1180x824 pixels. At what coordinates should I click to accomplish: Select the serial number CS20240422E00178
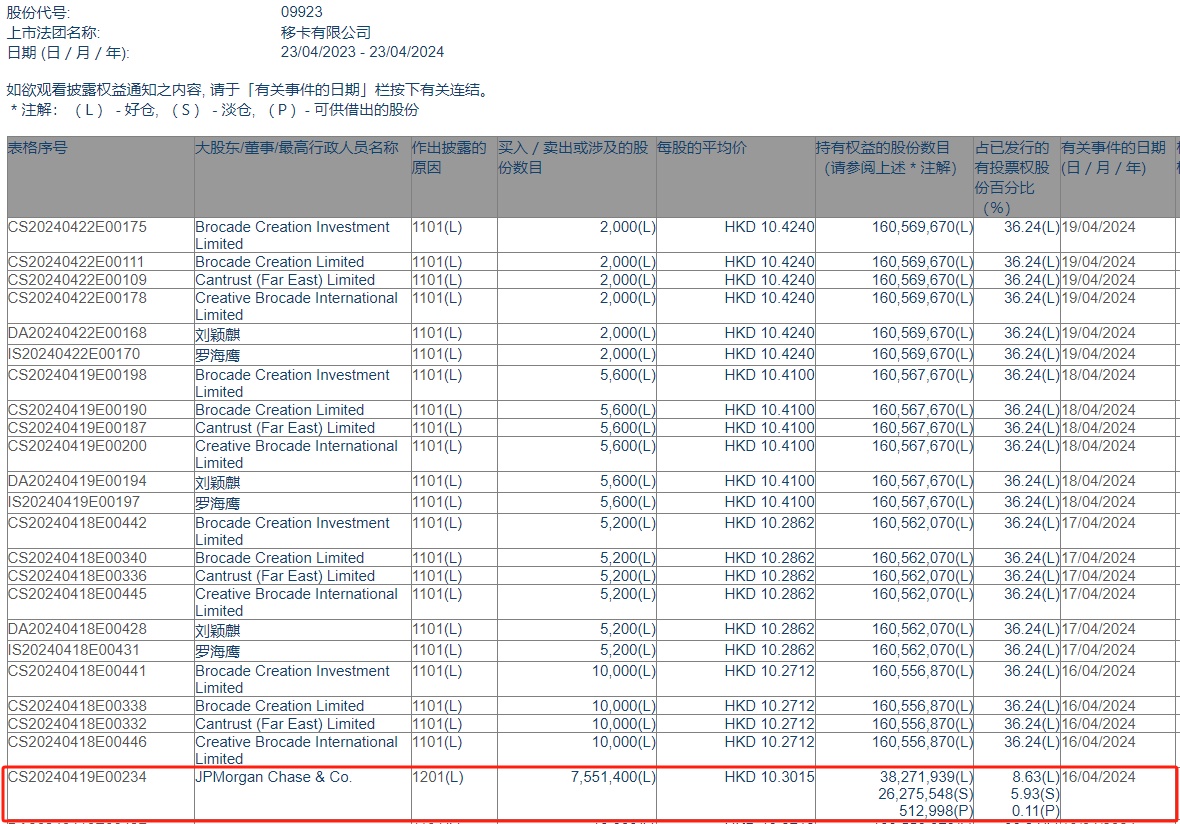click(78, 298)
